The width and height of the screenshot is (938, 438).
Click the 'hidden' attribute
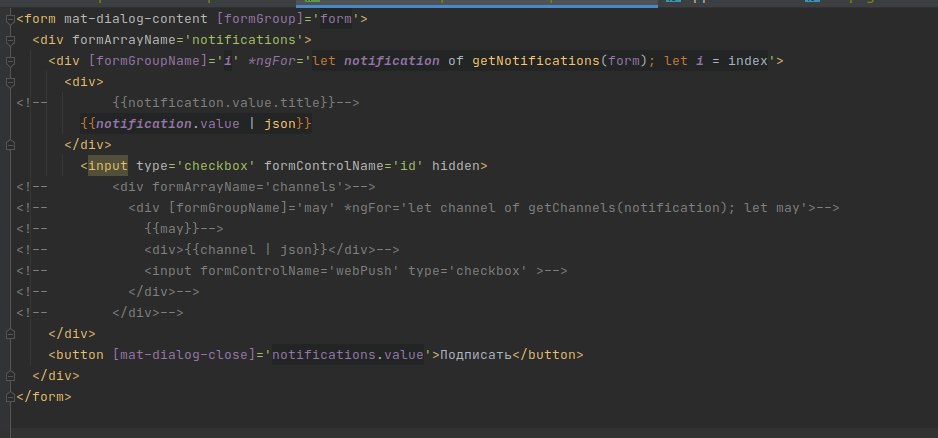point(456,166)
